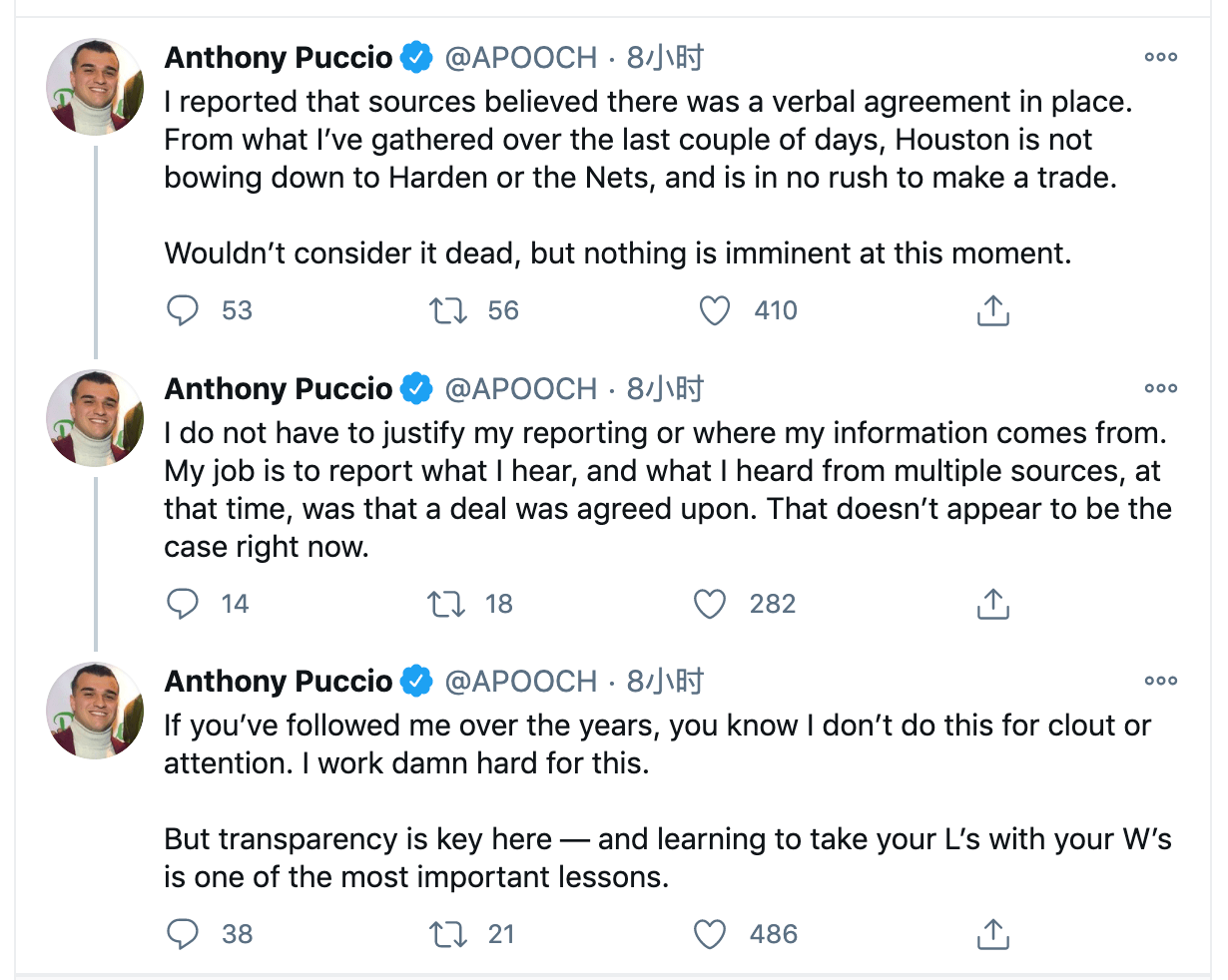
Task: Like the tweet with 410 likes
Action: point(714,311)
